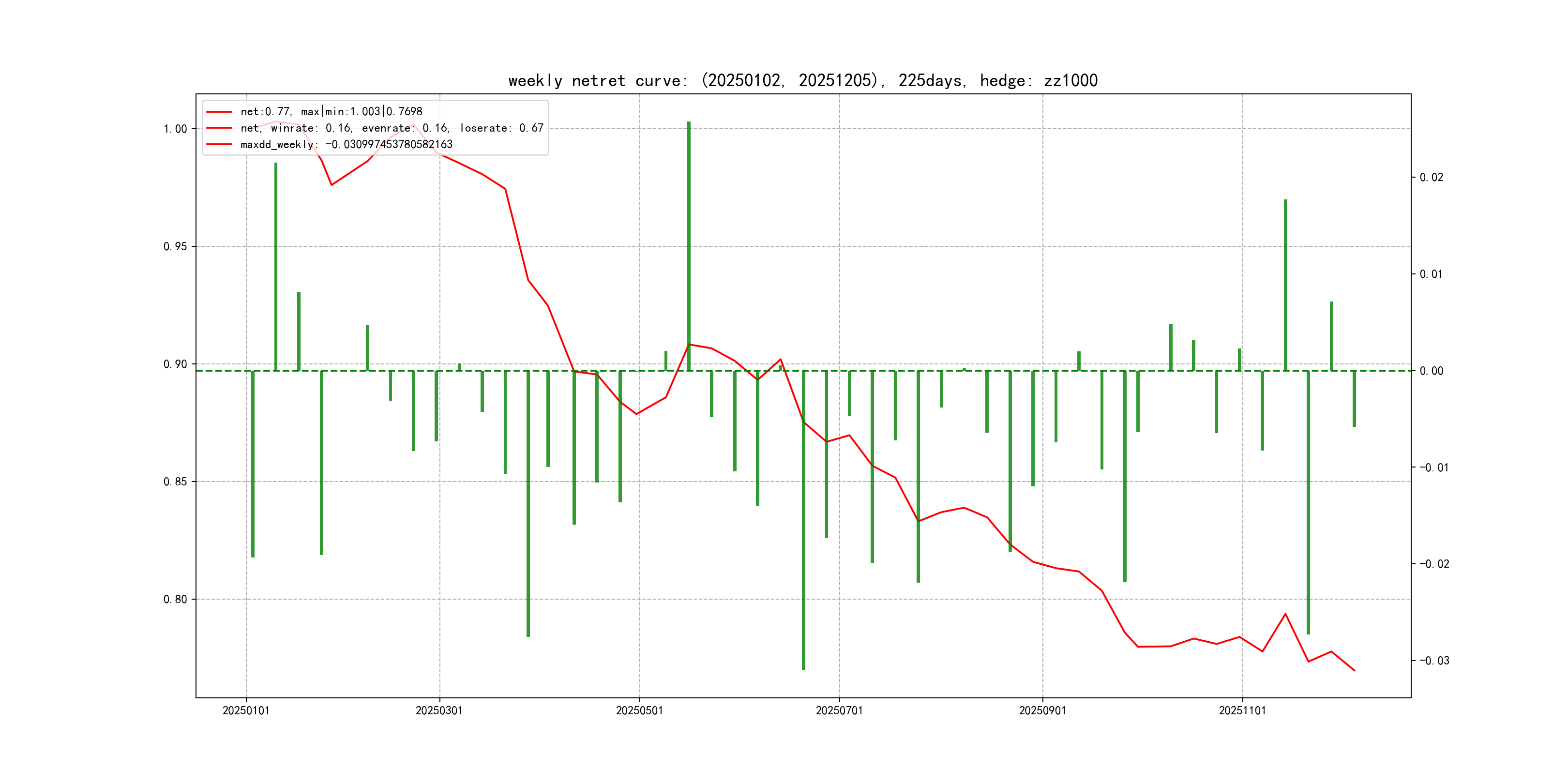
Task: Click the maxdd_weekly legend entry
Action: click(x=346, y=144)
